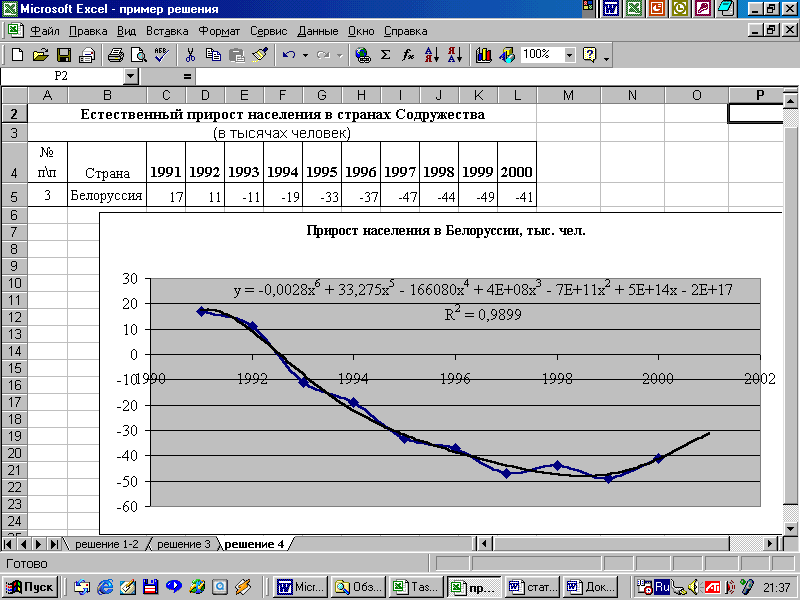Switch to the решение 3 sheet tab

[x=184, y=544]
